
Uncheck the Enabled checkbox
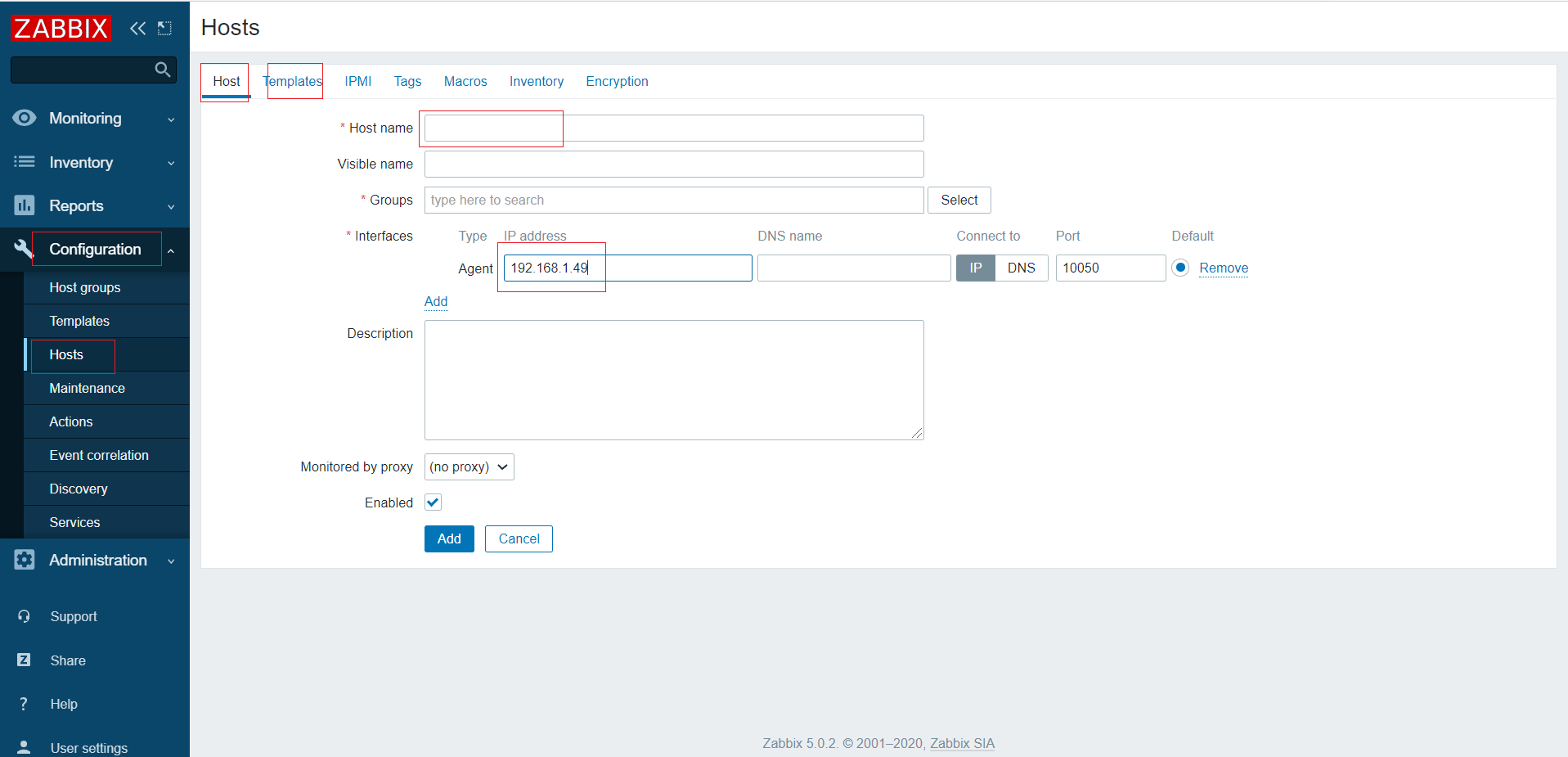click(432, 502)
